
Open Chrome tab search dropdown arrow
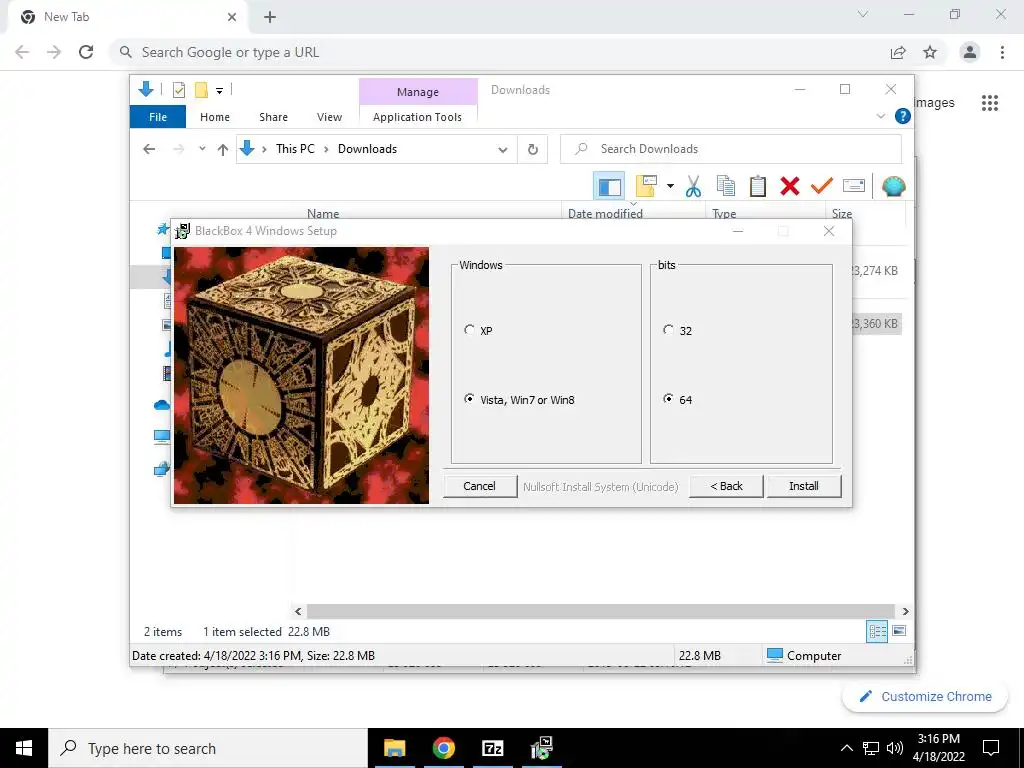tap(863, 14)
